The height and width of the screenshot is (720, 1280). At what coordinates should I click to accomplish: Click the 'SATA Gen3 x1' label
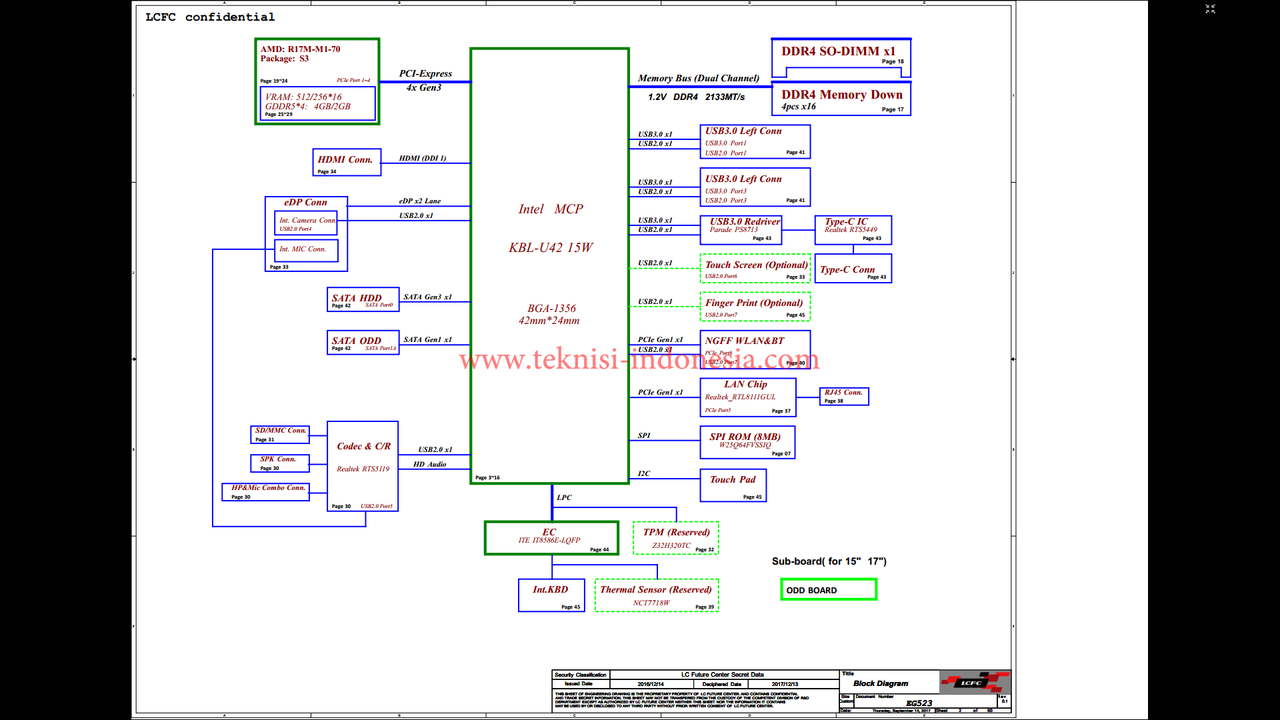(x=427, y=297)
